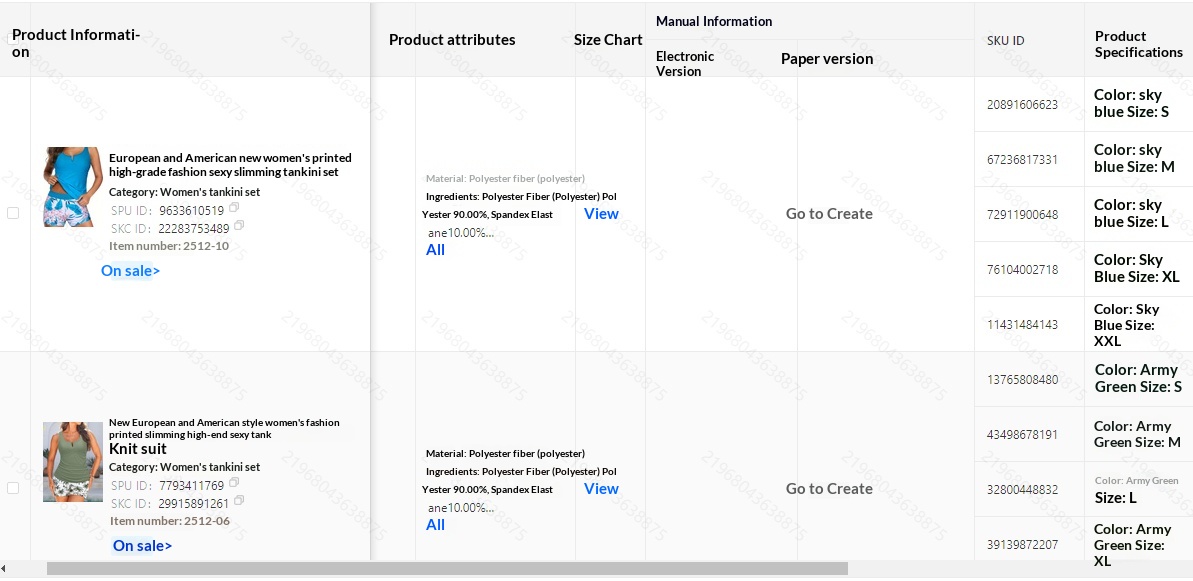Expand all attributes for the Knit suit

435,525
